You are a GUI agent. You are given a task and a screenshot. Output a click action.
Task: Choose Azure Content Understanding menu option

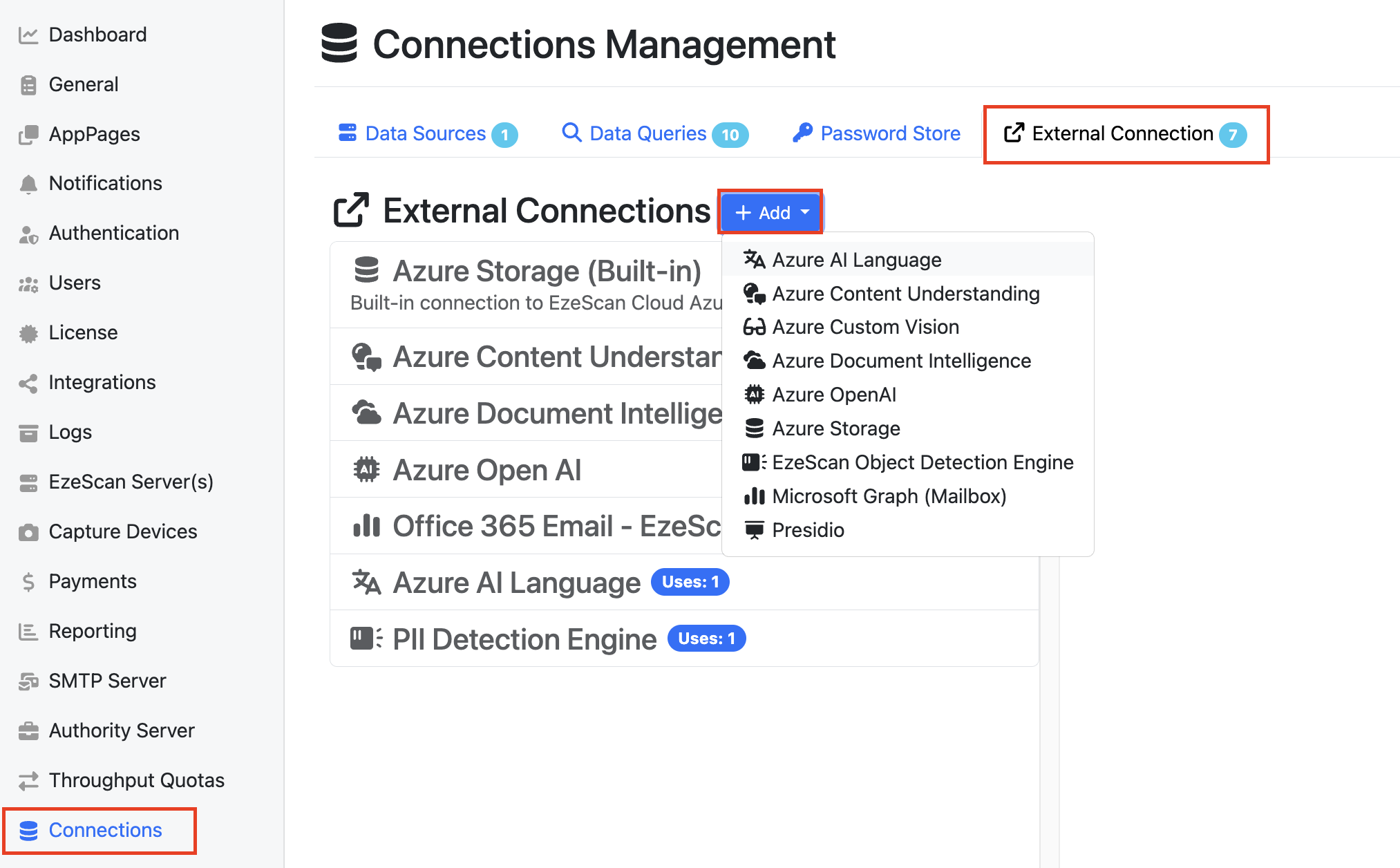click(907, 294)
